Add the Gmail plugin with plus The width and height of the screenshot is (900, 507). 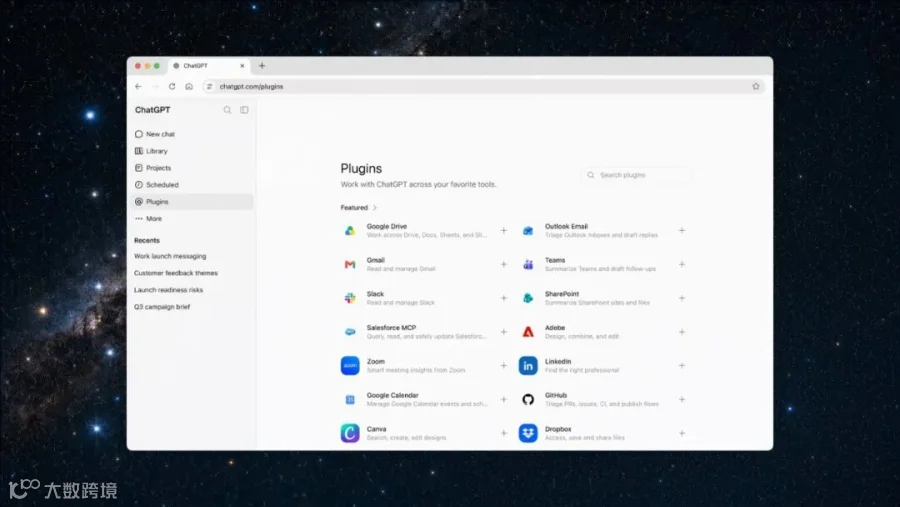click(503, 264)
